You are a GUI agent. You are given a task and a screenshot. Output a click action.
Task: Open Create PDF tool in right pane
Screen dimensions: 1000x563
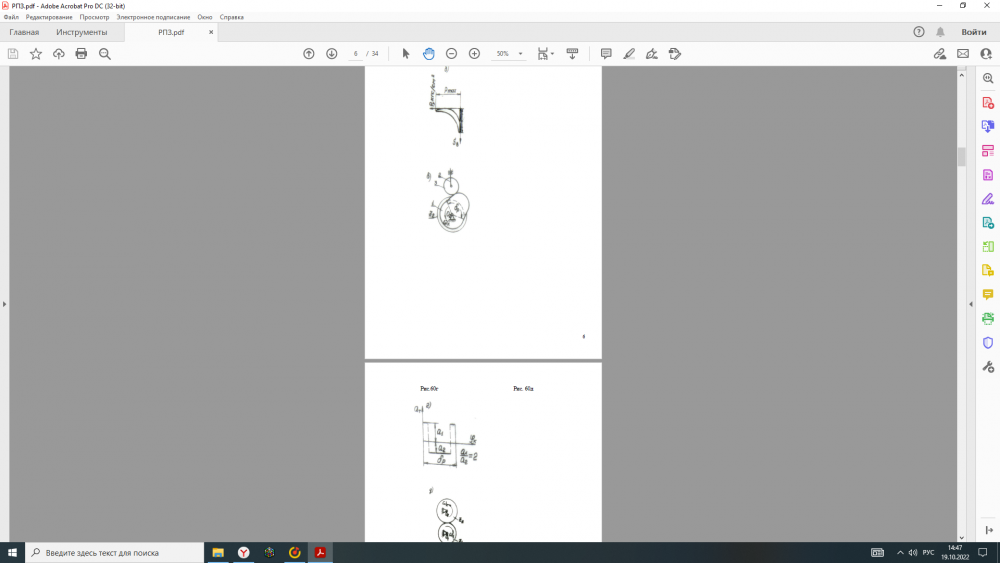(x=988, y=103)
